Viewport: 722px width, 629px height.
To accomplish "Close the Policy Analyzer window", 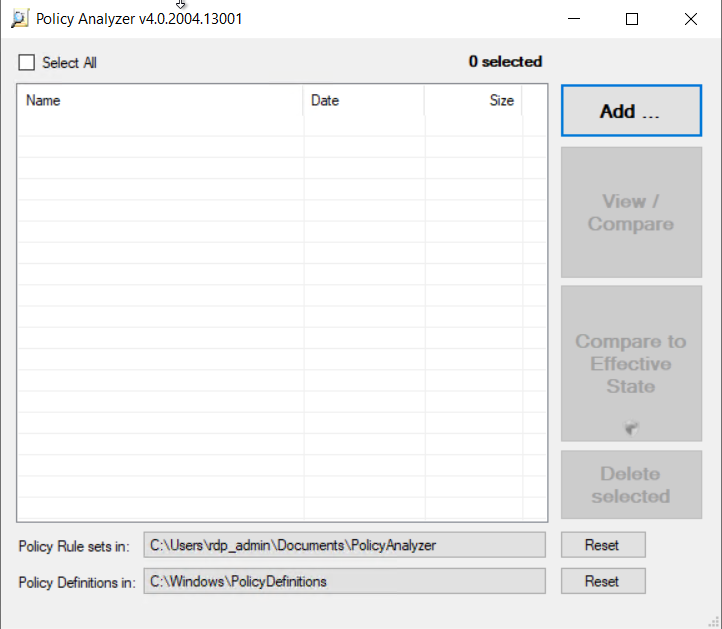I will tap(691, 19).
